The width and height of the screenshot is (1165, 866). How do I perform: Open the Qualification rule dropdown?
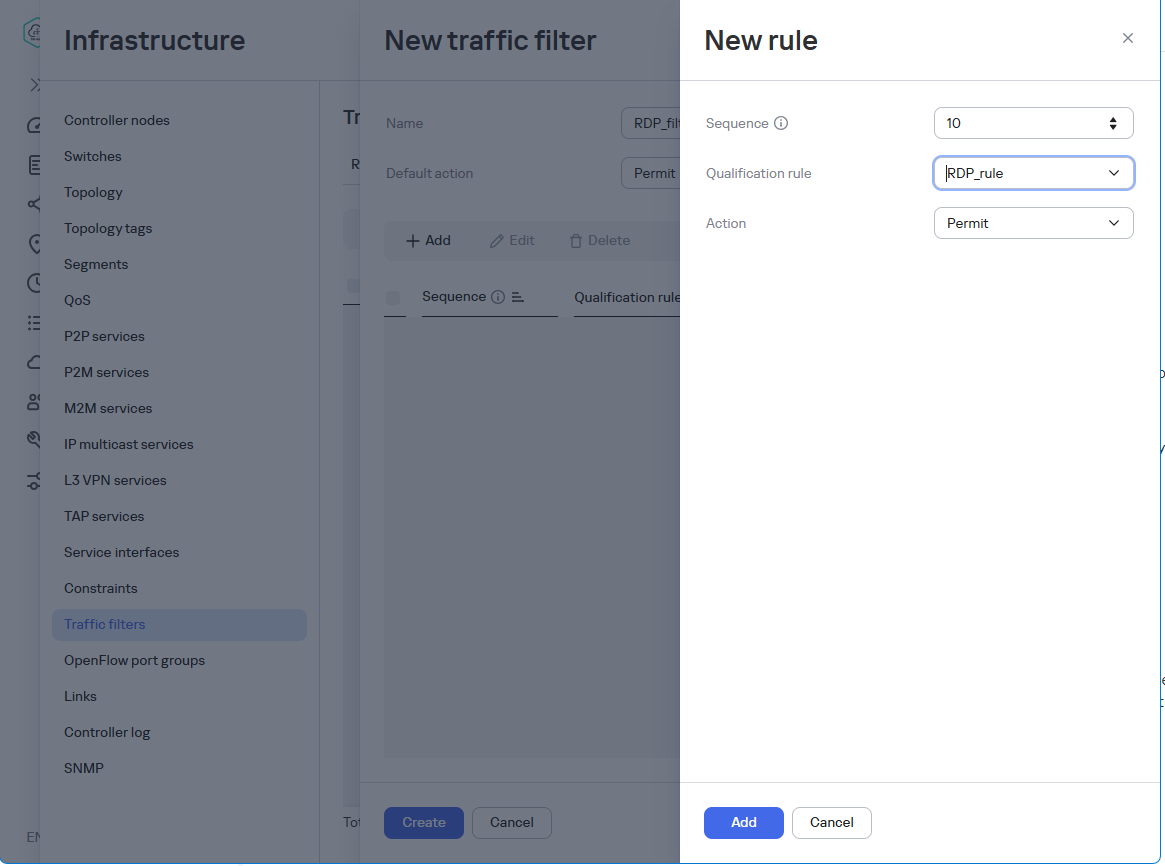click(x=1033, y=173)
